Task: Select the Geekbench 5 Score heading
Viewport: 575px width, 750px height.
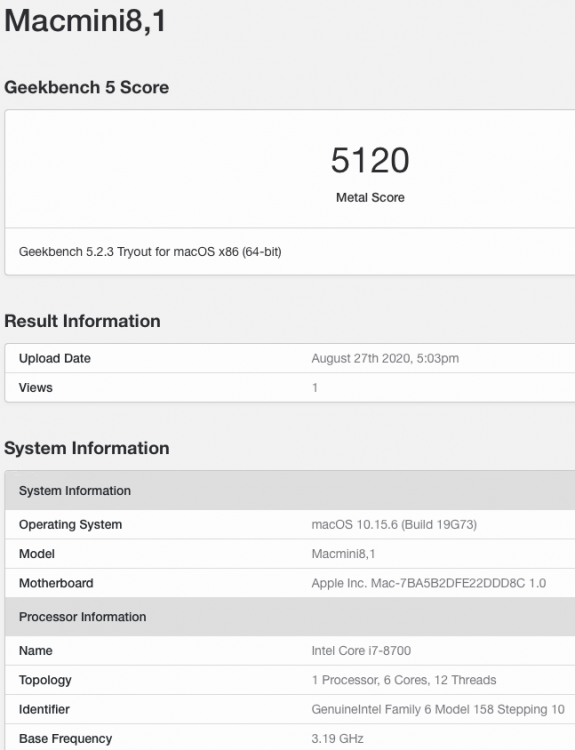Action: pos(87,88)
